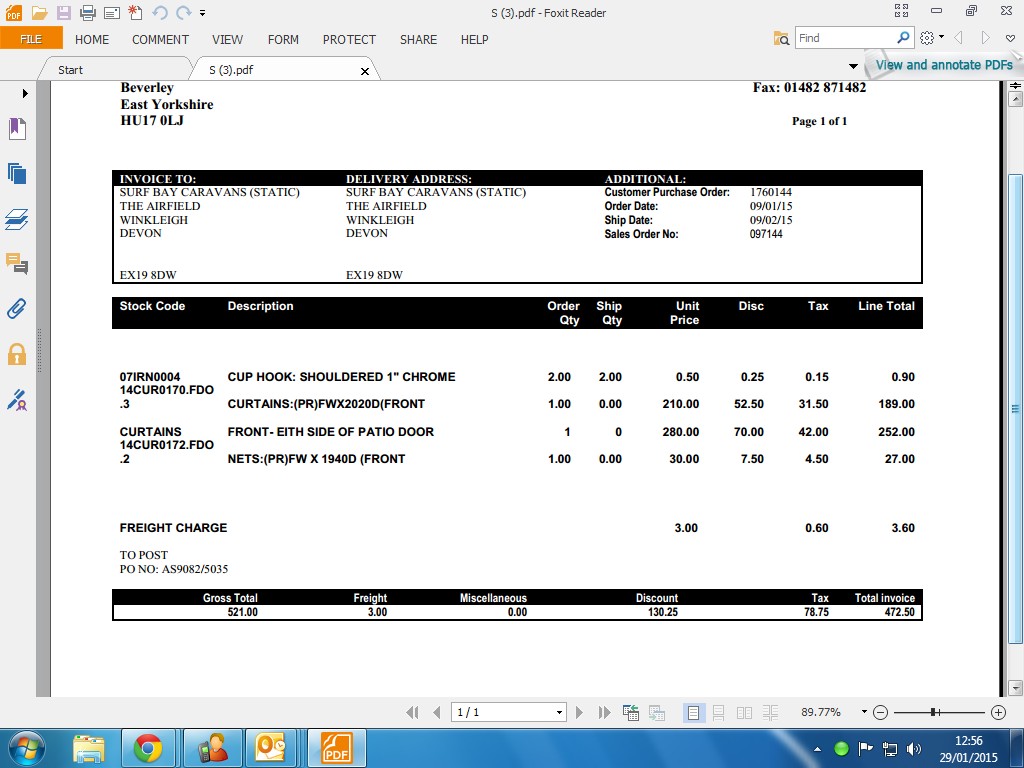The width and height of the screenshot is (1024, 768).
Task: Show the Layers panel
Action: [x=17, y=219]
